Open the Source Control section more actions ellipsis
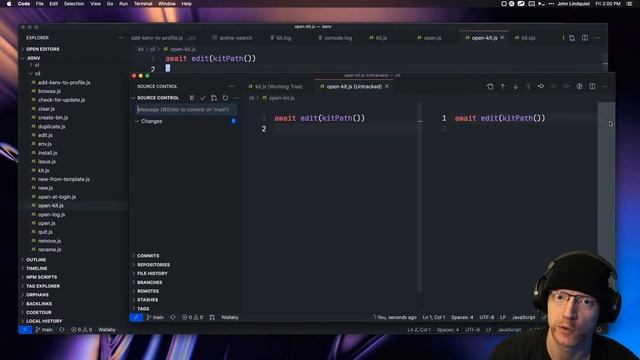 tap(236, 98)
